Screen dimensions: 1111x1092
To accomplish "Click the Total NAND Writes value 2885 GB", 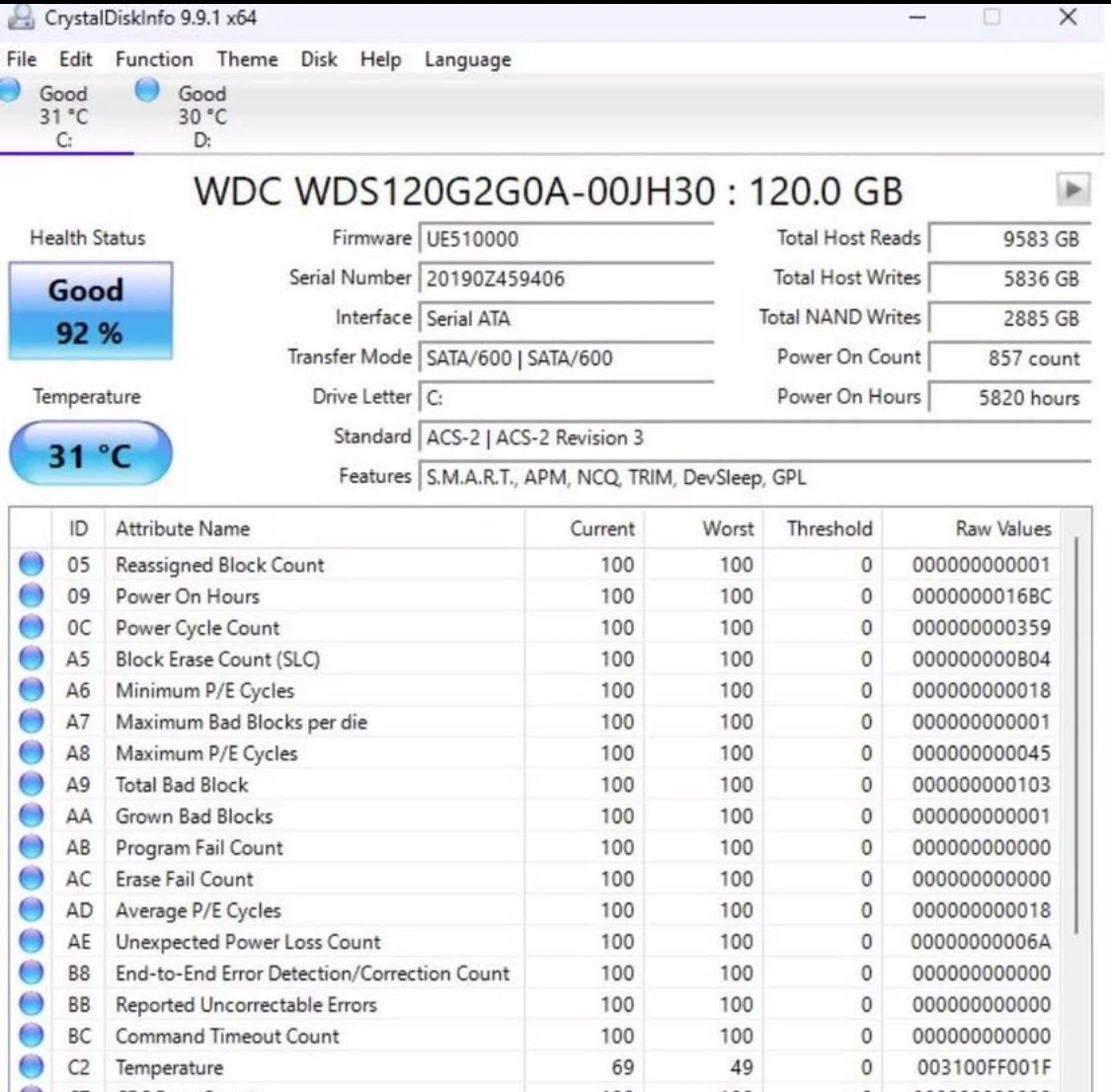I will [x=1009, y=319].
